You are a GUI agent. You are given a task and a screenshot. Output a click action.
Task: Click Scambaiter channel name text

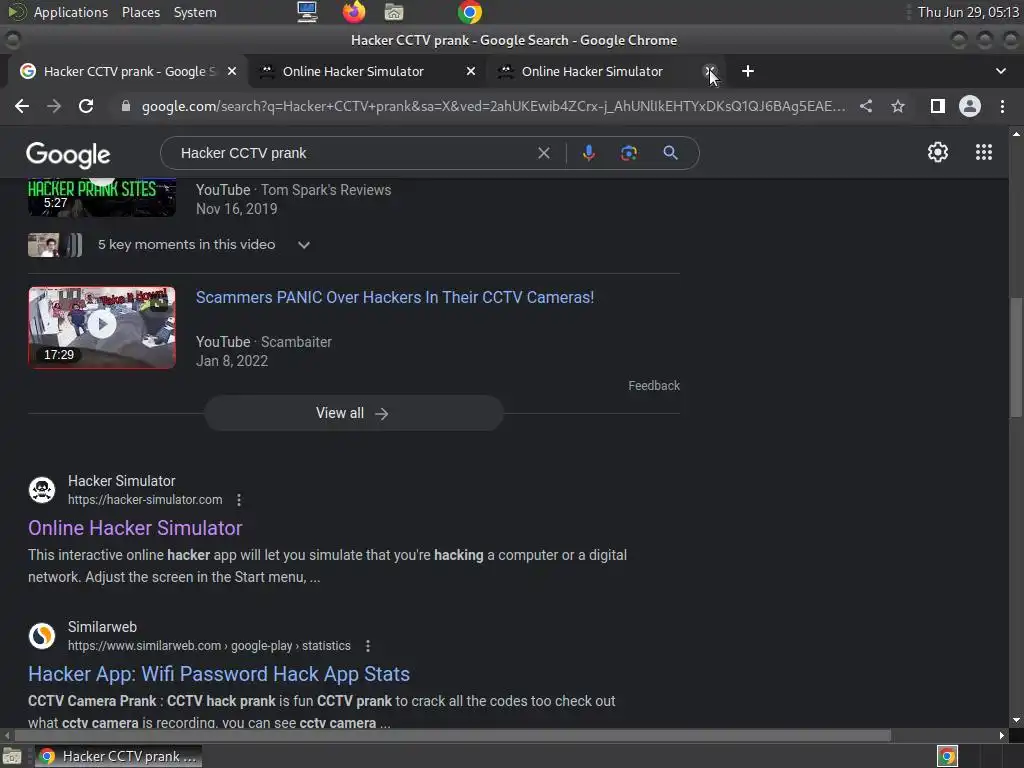[x=296, y=342]
